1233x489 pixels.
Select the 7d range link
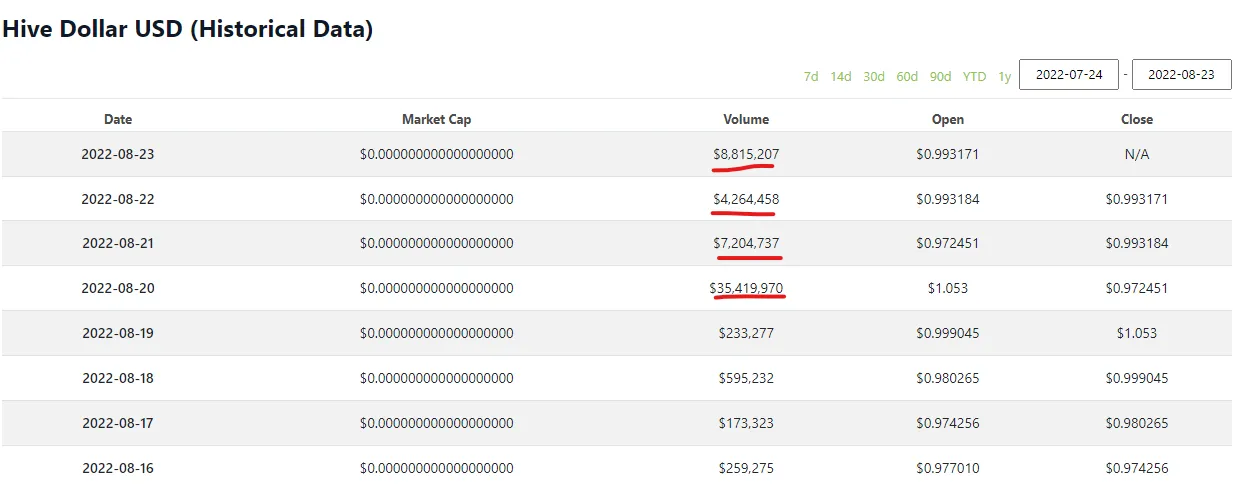811,76
